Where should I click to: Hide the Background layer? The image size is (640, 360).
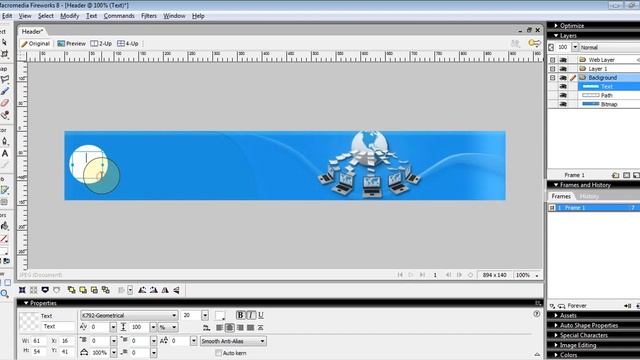tap(563, 78)
